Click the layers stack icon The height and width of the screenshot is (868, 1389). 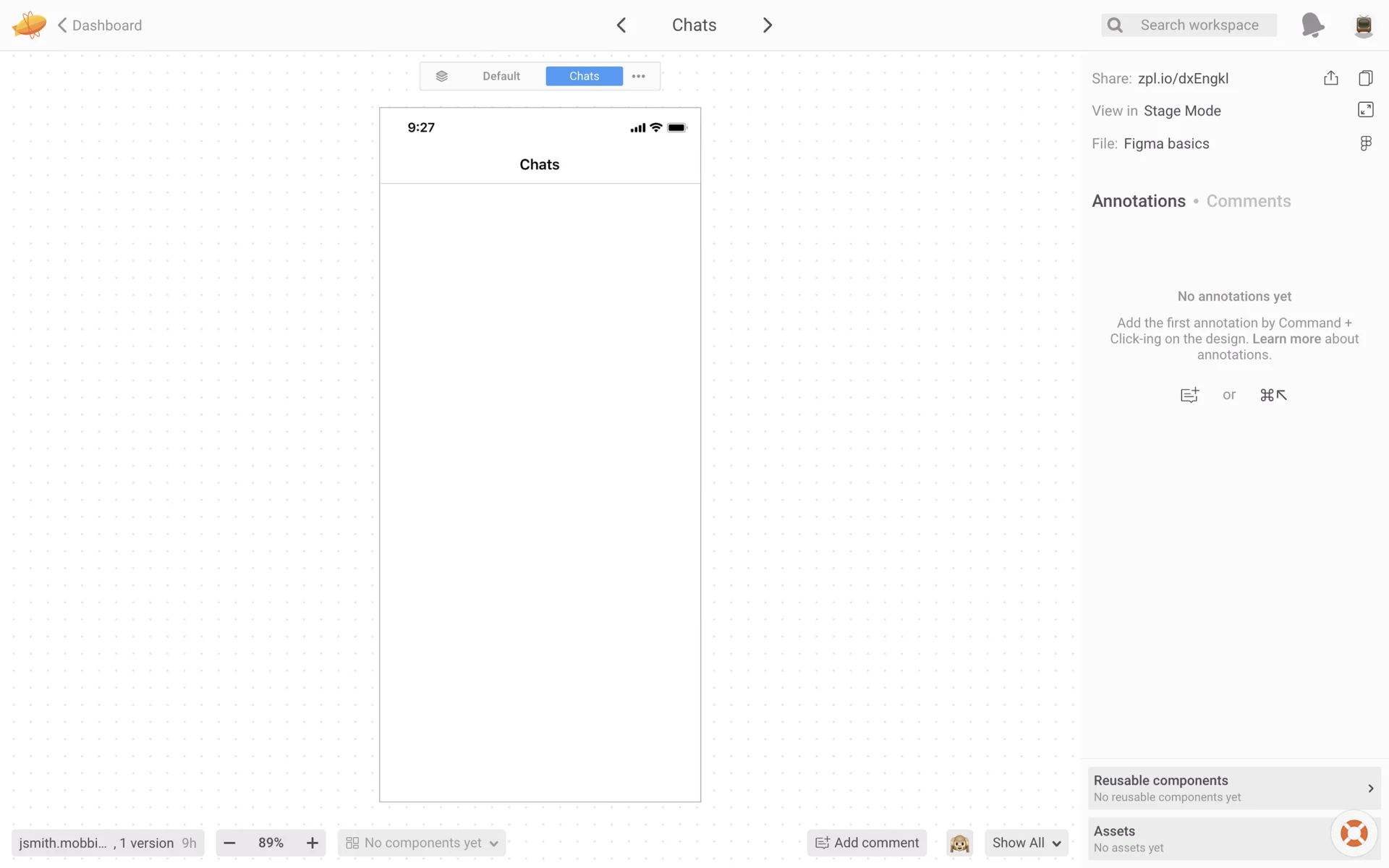click(x=441, y=76)
